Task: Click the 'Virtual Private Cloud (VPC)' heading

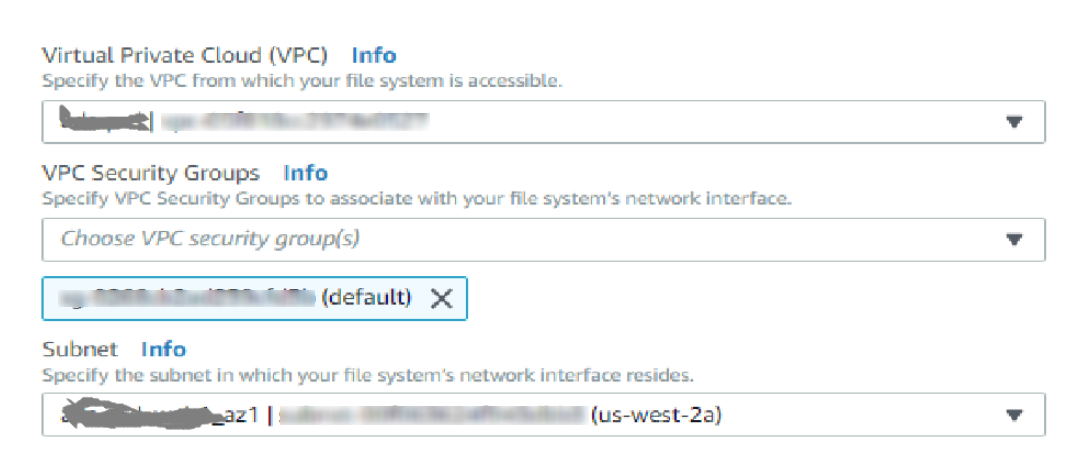Action: point(189,55)
